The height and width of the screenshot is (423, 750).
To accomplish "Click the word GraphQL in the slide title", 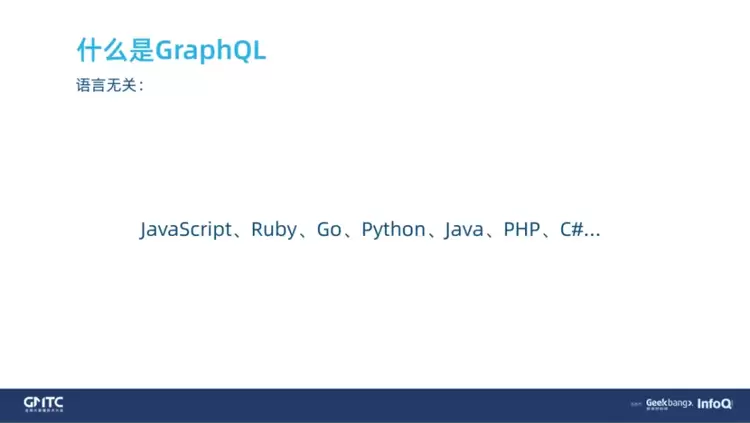I will 211,51.
